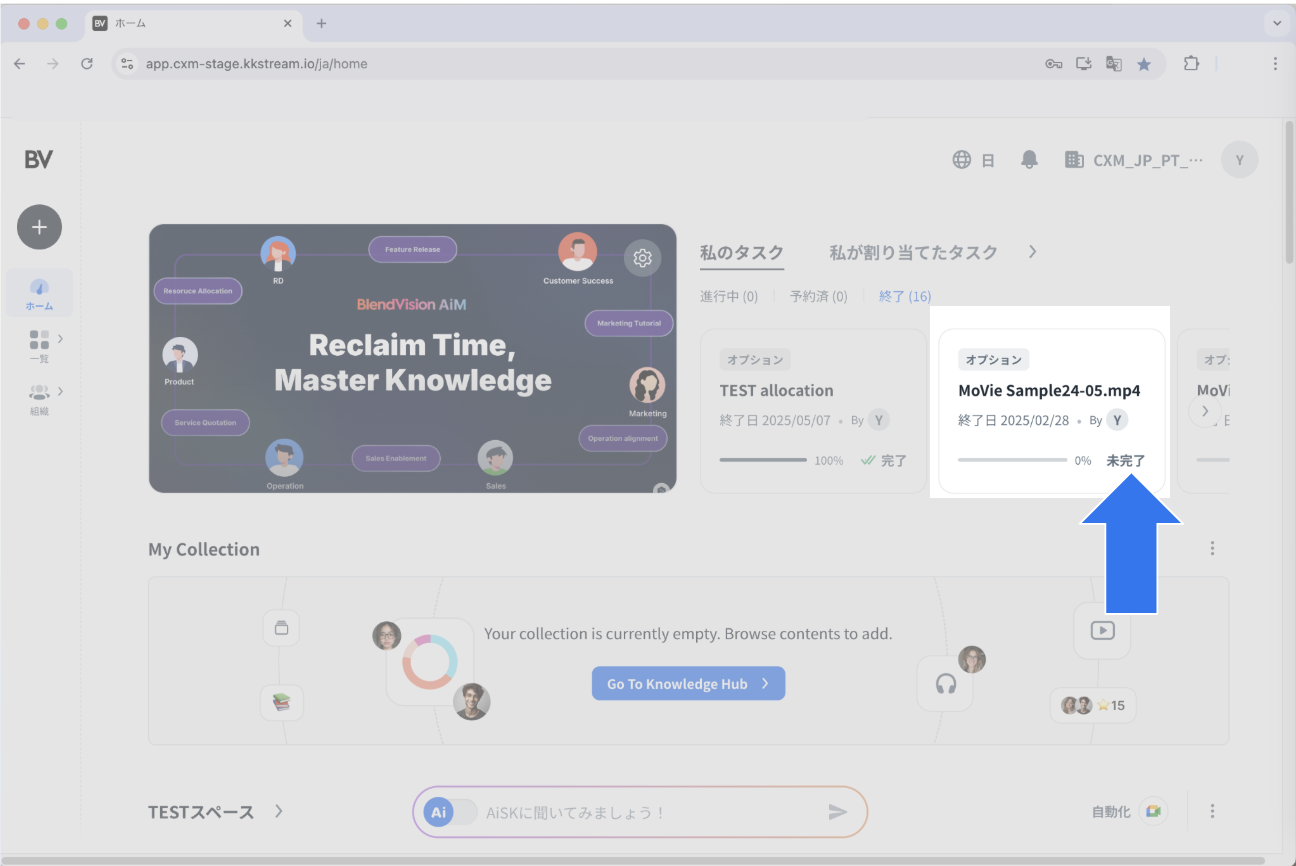The height and width of the screenshot is (866, 1296).
Task: Click the video play icon in collection
Action: tap(1102, 631)
